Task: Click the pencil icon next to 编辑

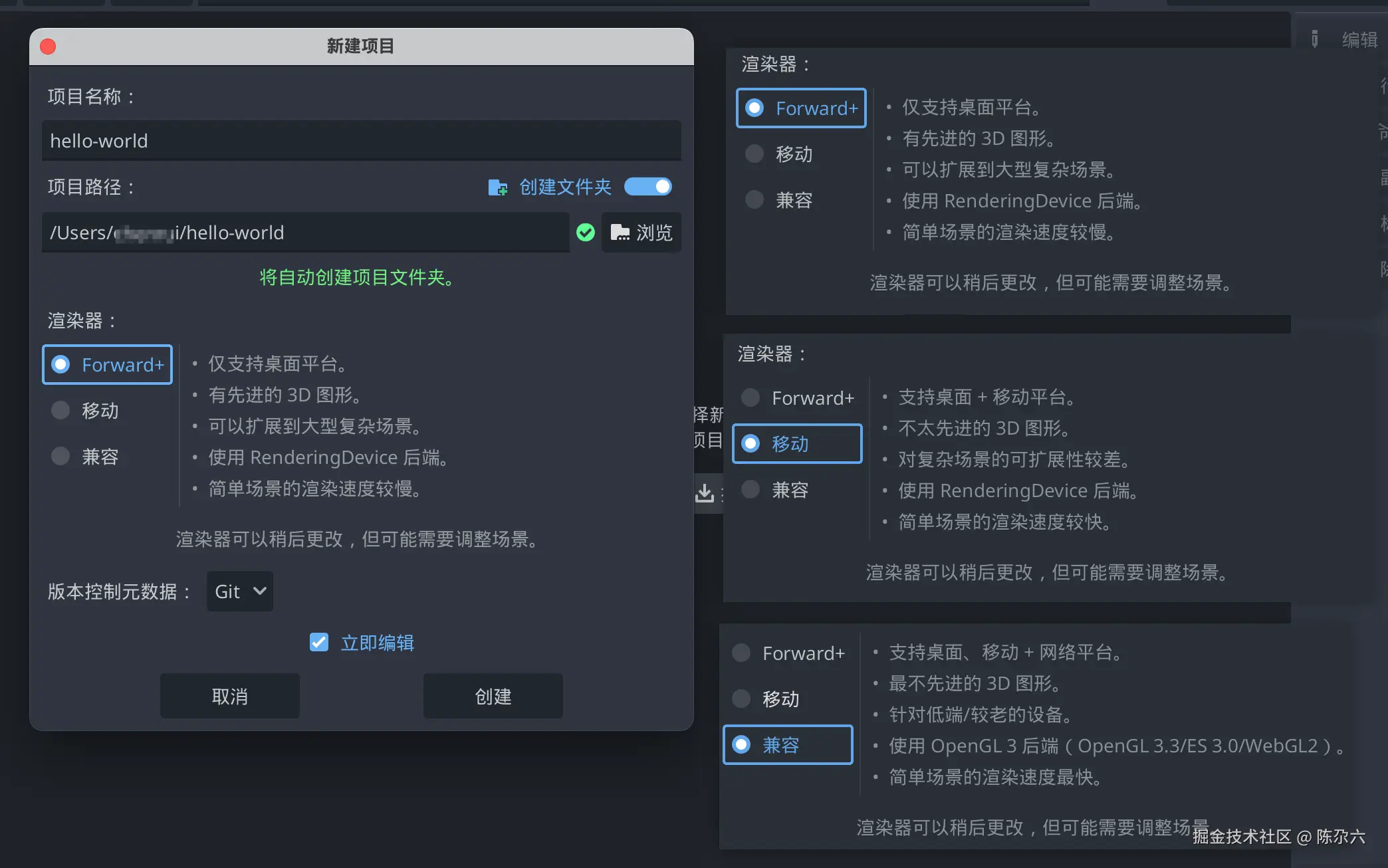Action: click(x=1314, y=40)
